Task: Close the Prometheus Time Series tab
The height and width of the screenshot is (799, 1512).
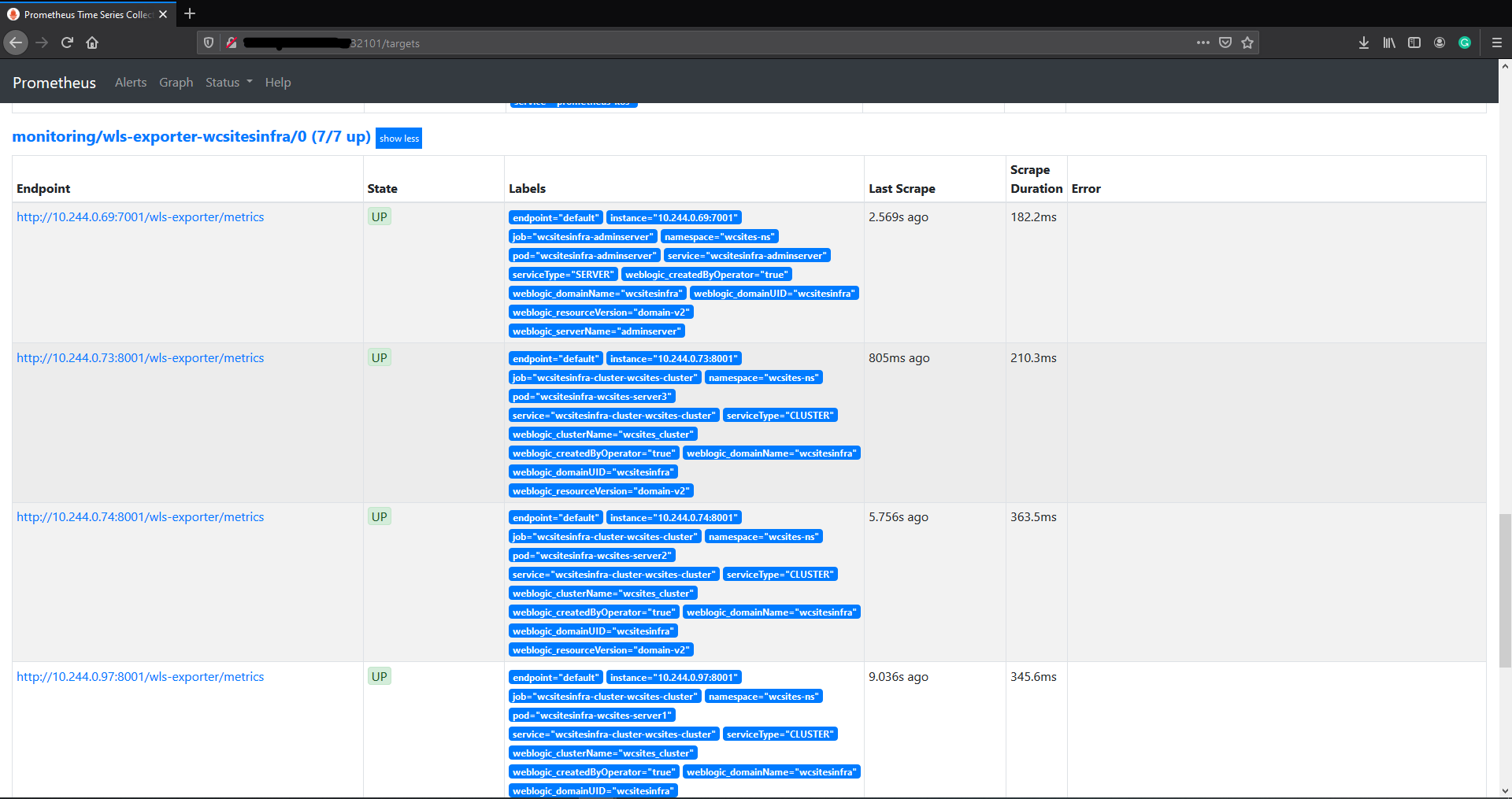Action: (x=163, y=14)
